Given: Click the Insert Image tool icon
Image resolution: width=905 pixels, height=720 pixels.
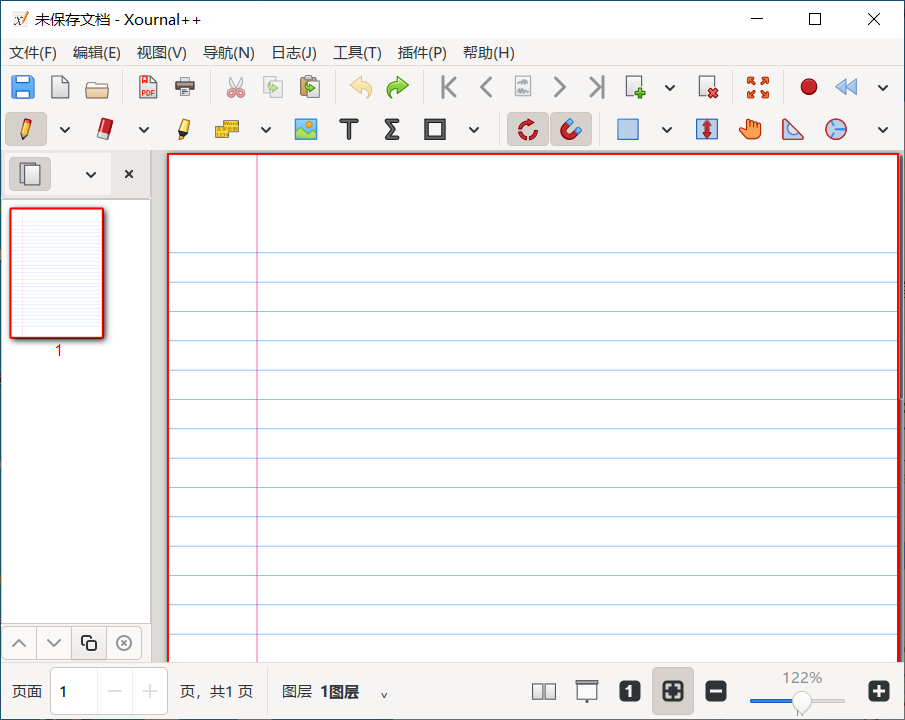Looking at the screenshot, I should coord(305,129).
